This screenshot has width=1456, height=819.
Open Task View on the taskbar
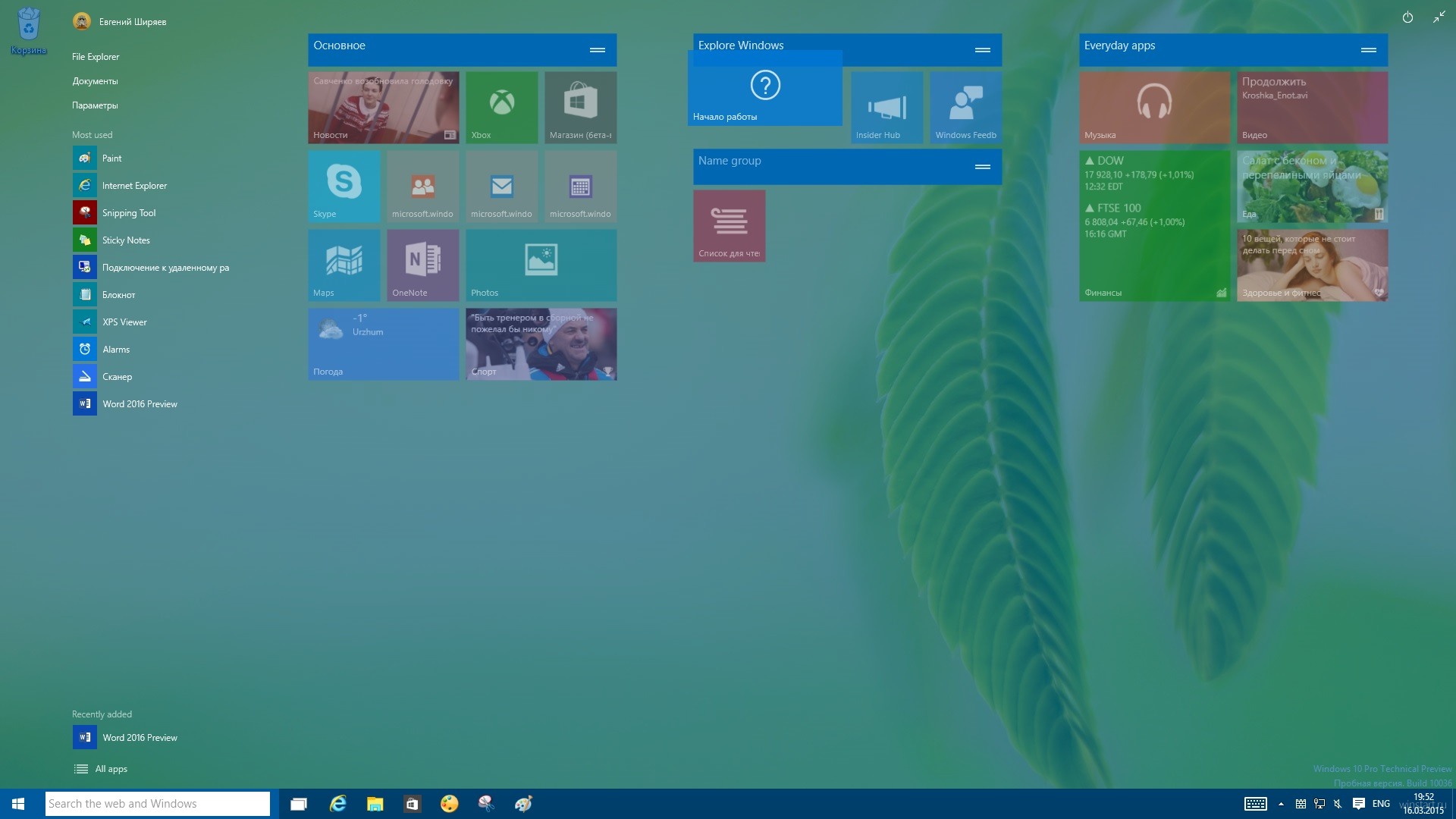click(x=299, y=804)
